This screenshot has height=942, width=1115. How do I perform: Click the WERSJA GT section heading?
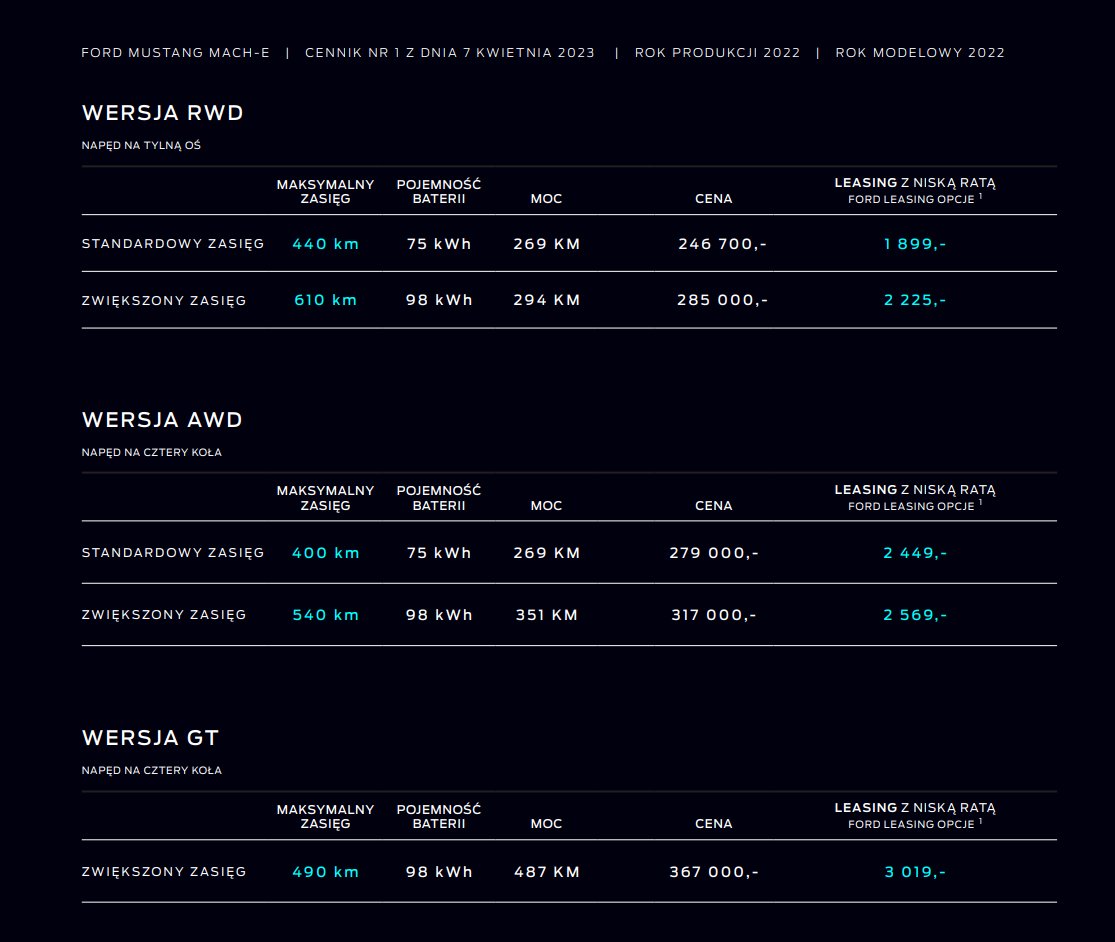(150, 738)
